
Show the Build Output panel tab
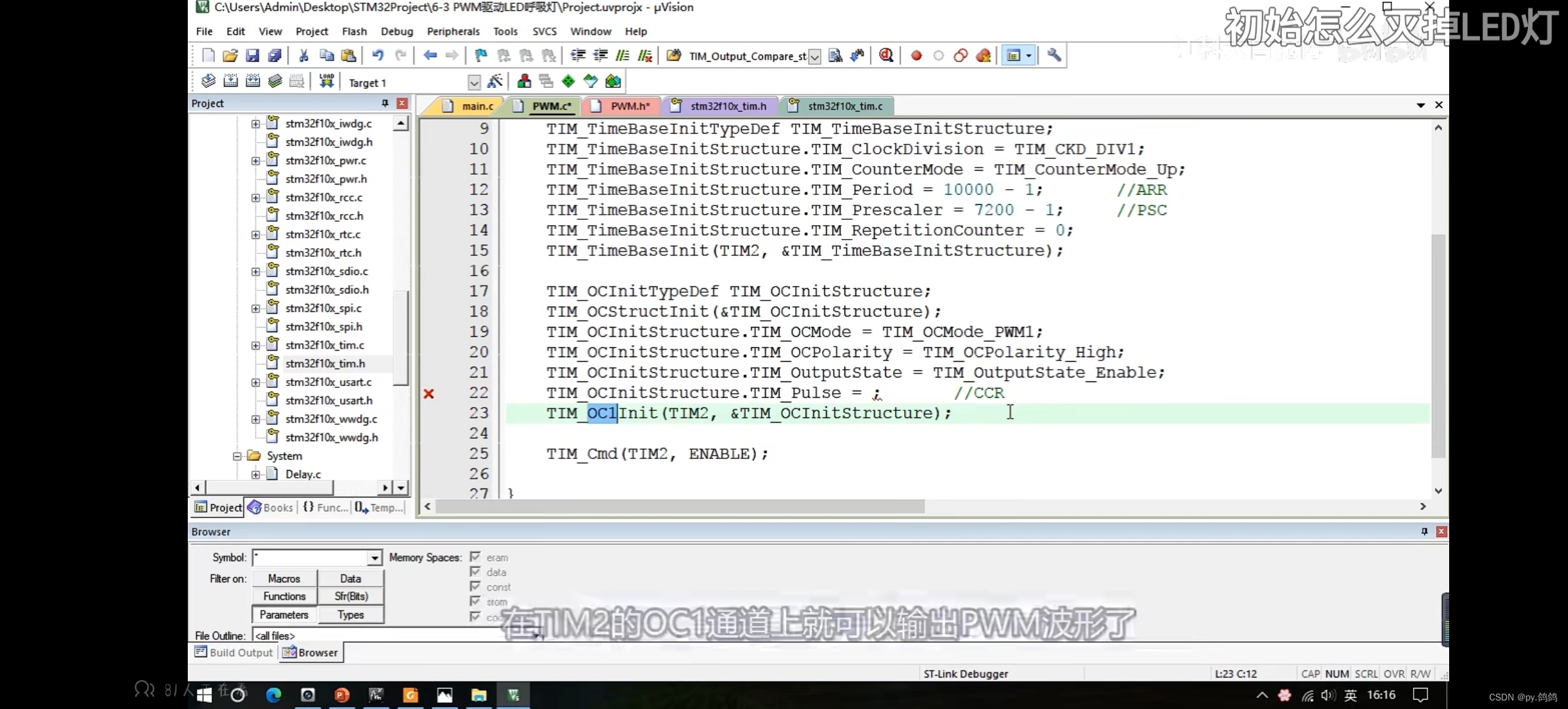click(x=234, y=653)
